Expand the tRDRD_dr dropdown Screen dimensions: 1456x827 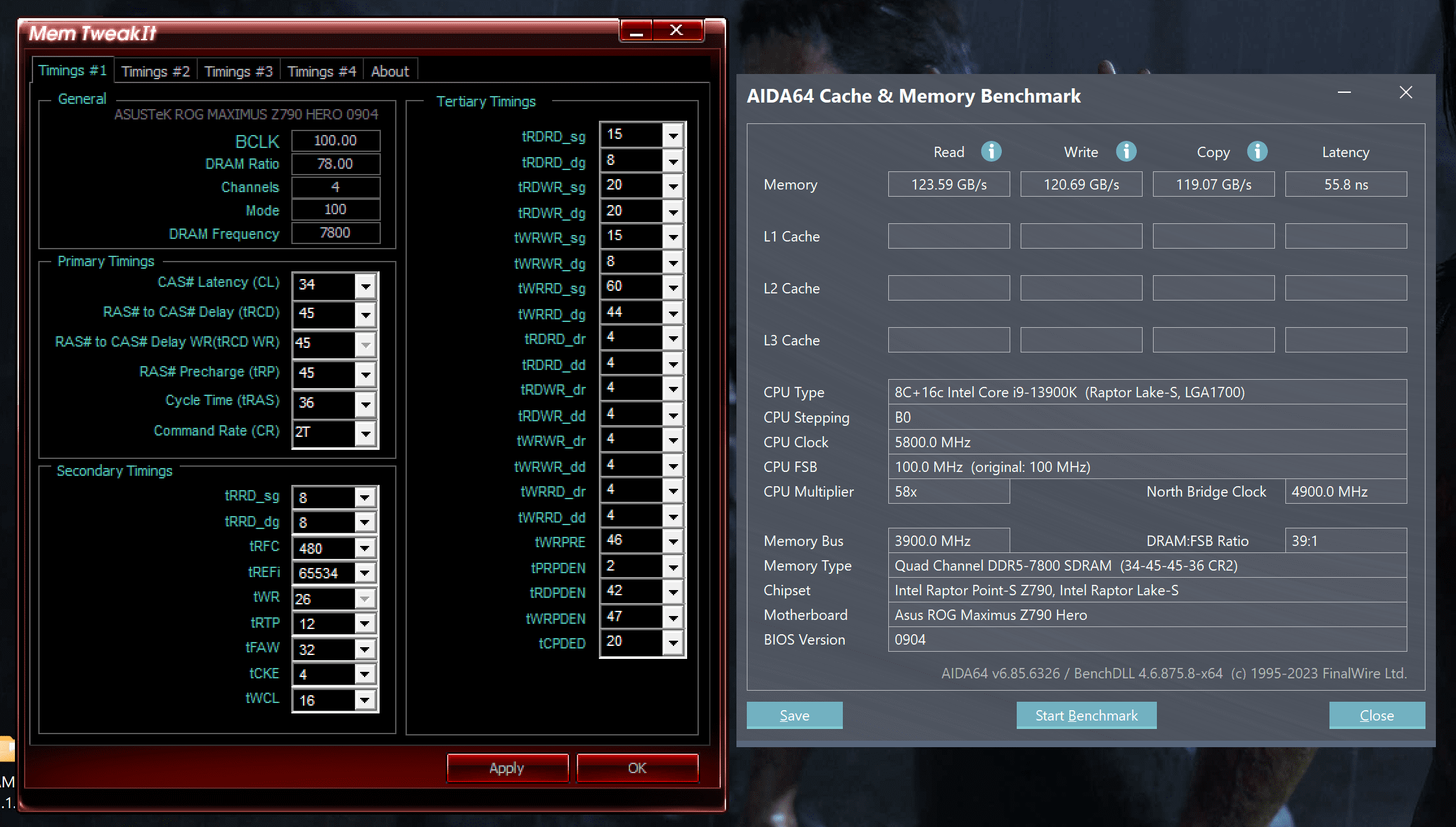point(673,338)
